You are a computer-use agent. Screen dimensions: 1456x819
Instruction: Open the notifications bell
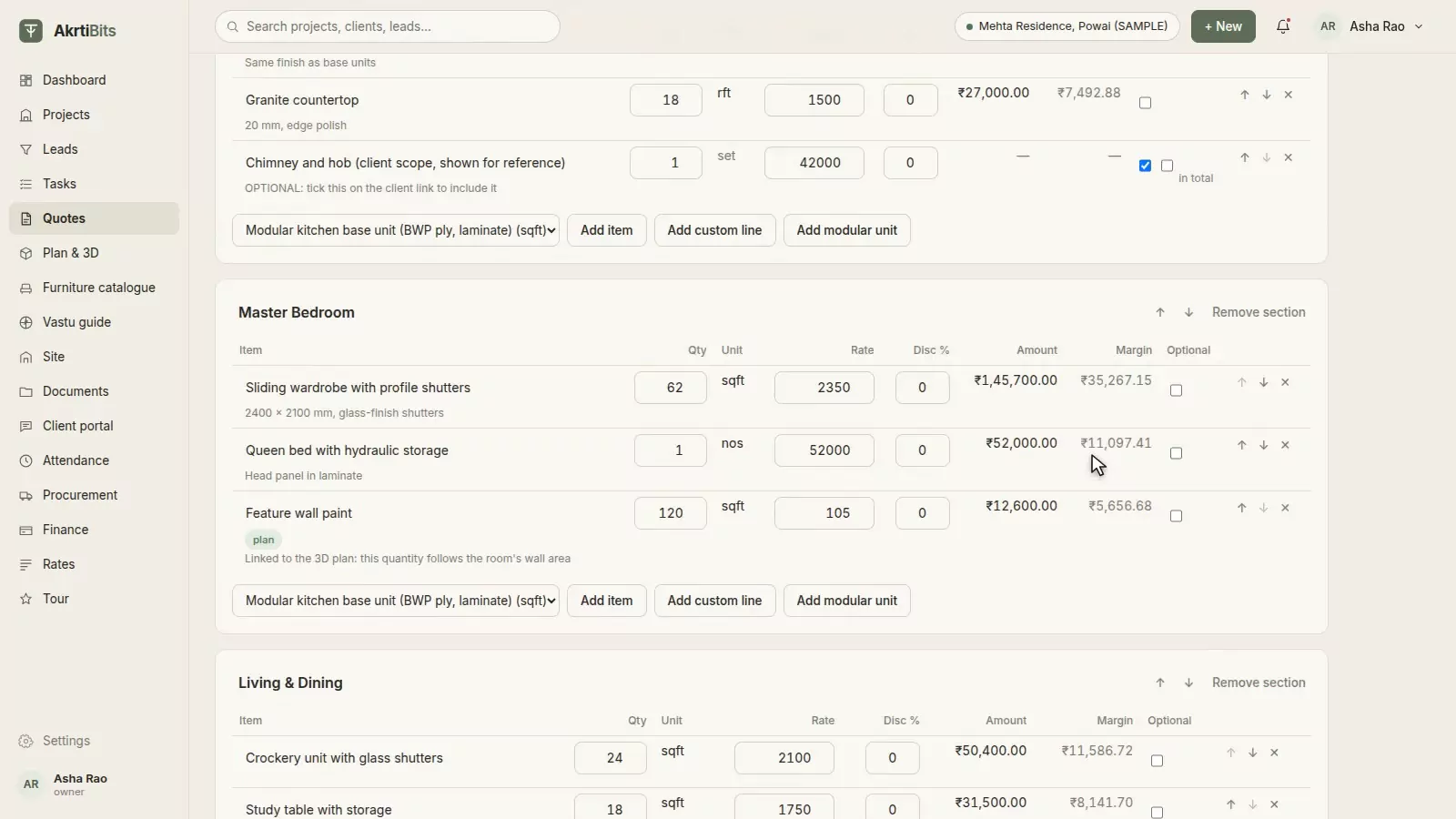point(1283,26)
